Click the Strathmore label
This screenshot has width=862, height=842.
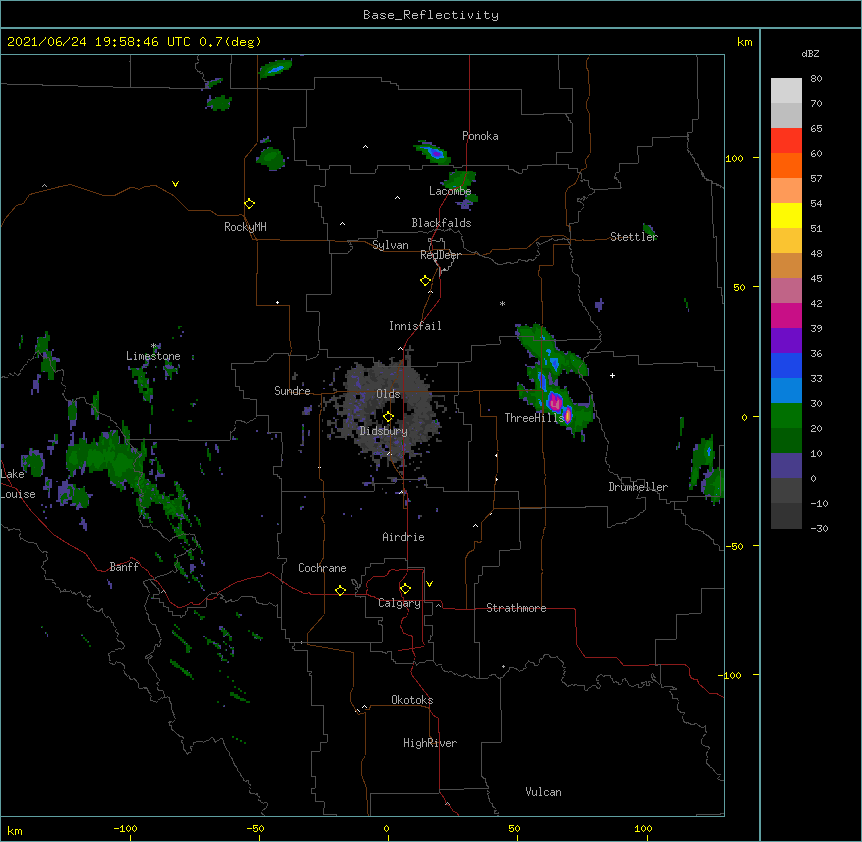pos(516,608)
